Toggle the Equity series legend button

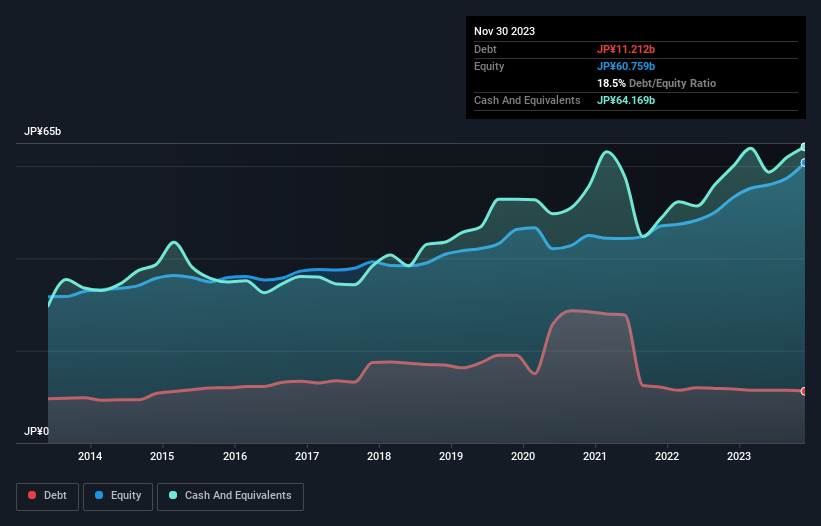pos(118,496)
